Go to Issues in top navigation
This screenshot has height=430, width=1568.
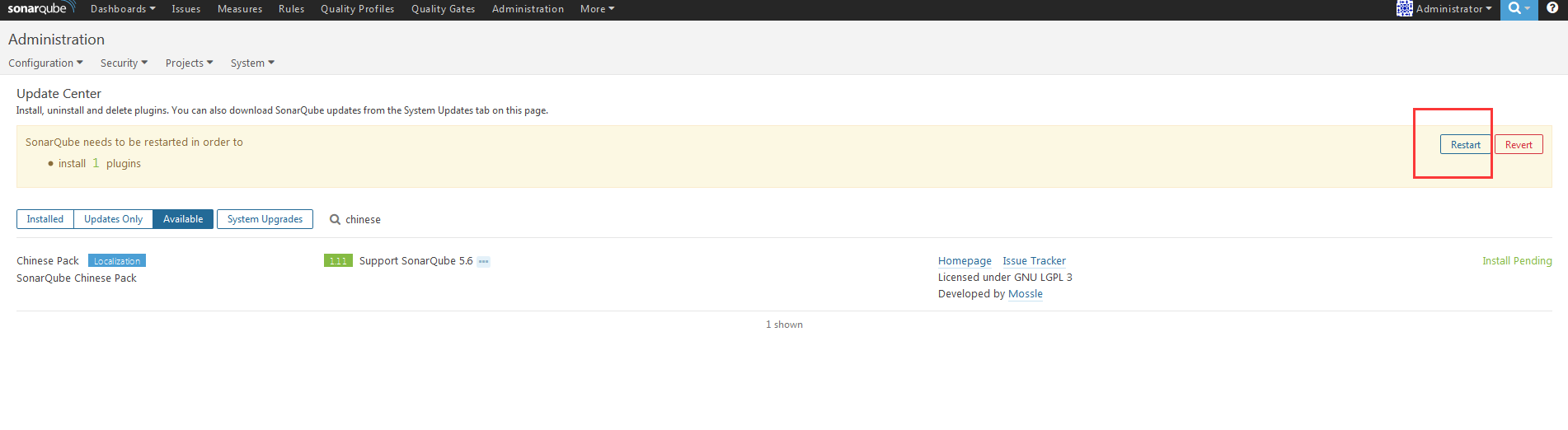pos(186,9)
